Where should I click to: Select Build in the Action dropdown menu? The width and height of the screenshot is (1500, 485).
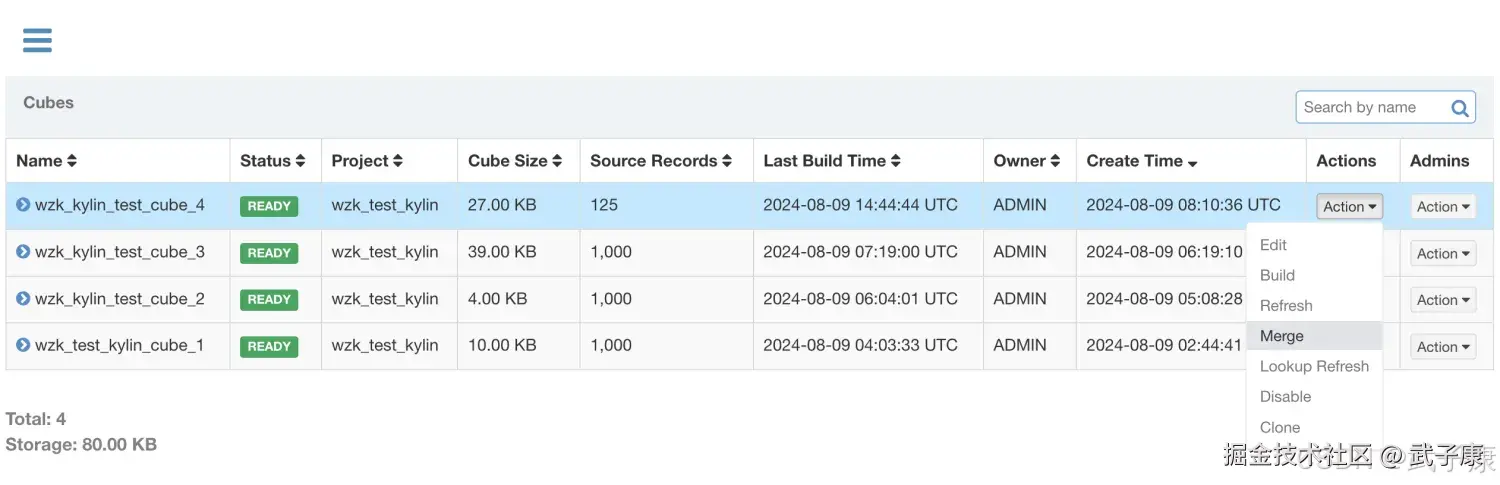pos(1277,275)
